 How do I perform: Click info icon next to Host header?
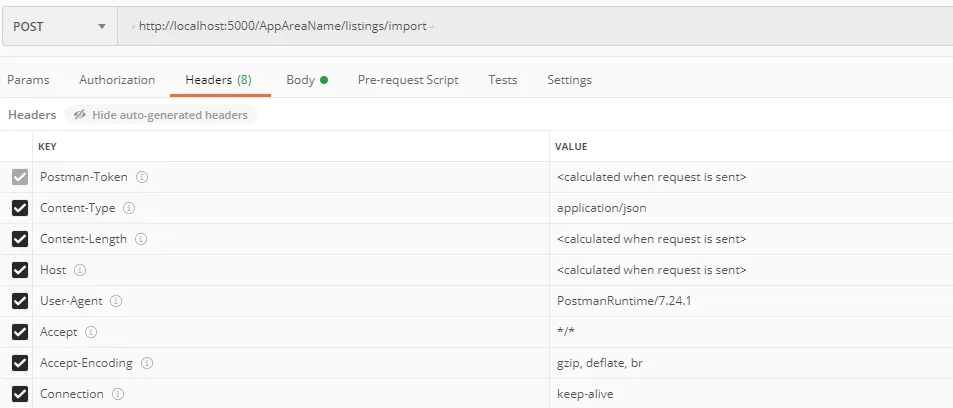coord(80,270)
